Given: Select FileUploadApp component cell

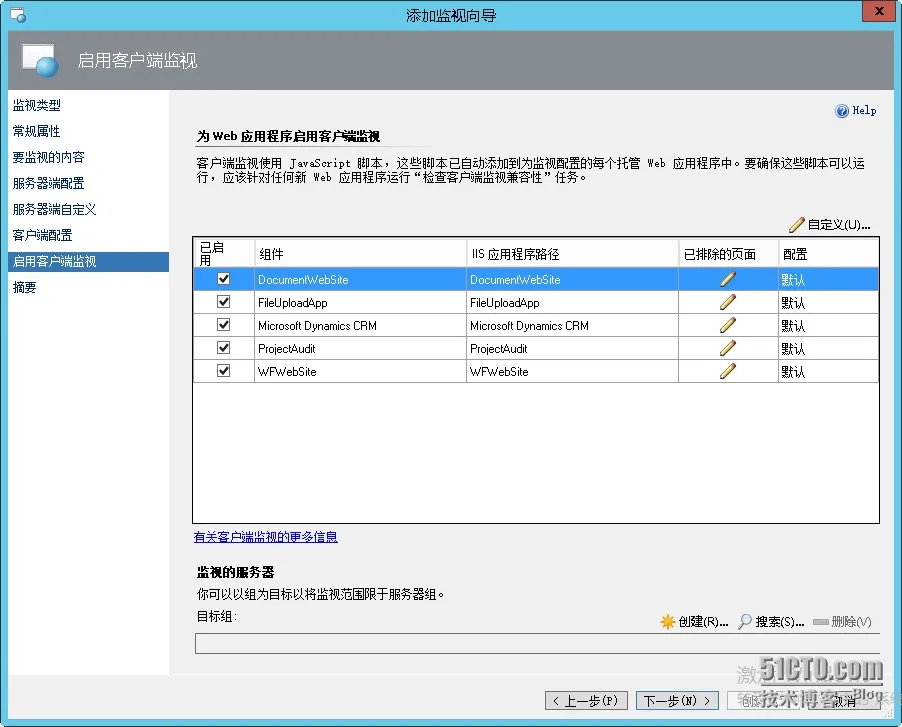Looking at the screenshot, I should coord(360,303).
